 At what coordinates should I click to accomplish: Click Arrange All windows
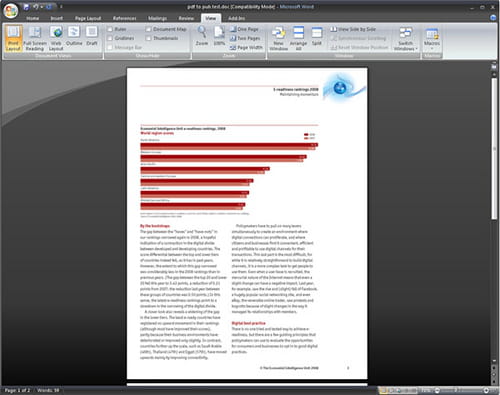point(298,38)
